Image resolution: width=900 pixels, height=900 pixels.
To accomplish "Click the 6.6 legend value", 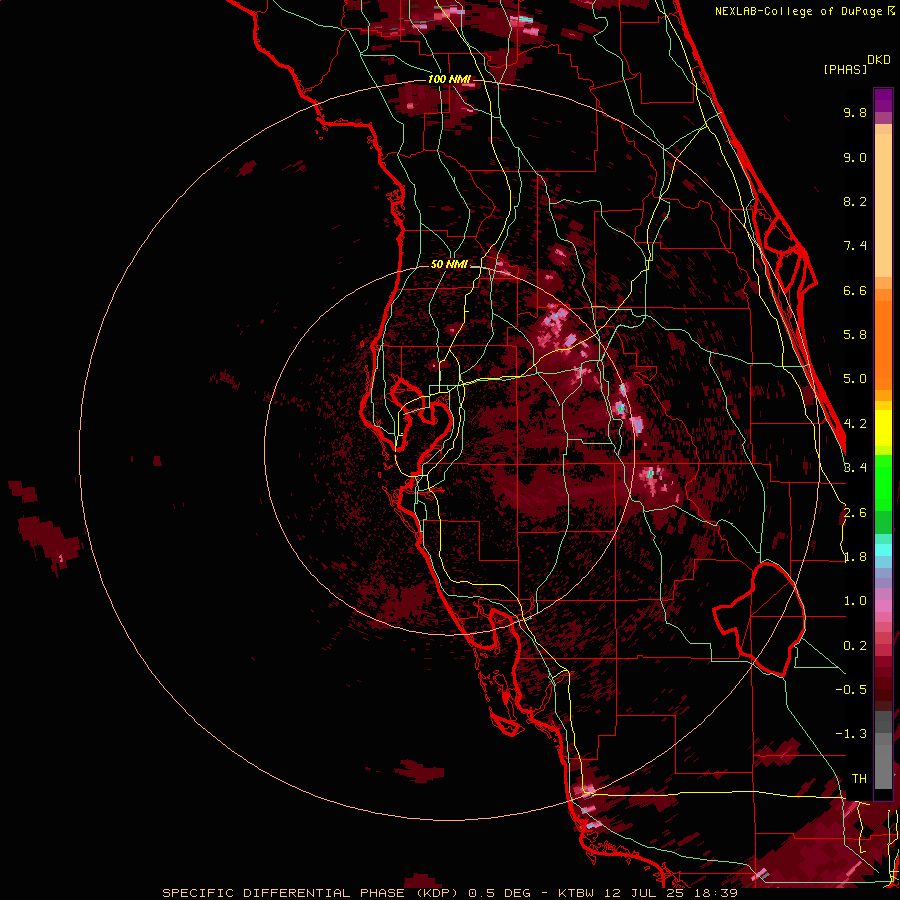I will tap(855, 290).
